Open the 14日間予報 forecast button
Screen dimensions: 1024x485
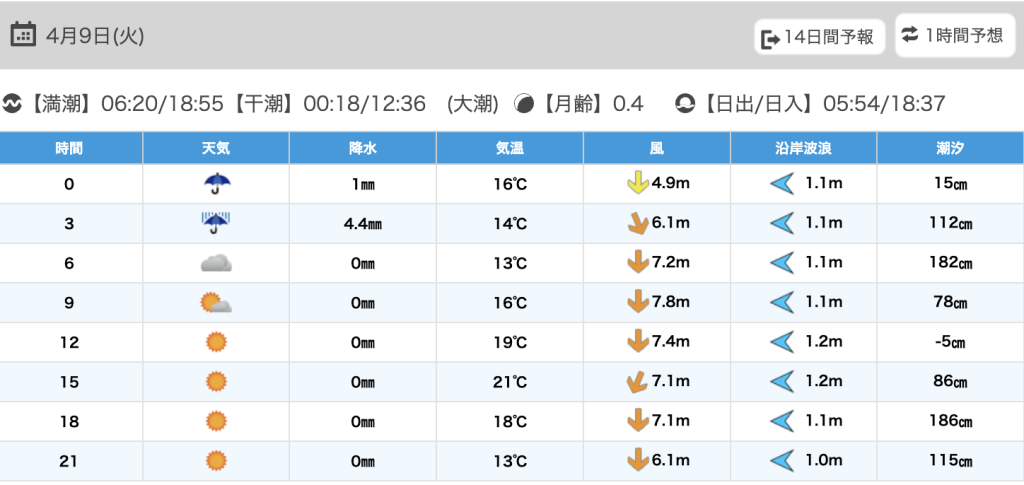818,38
